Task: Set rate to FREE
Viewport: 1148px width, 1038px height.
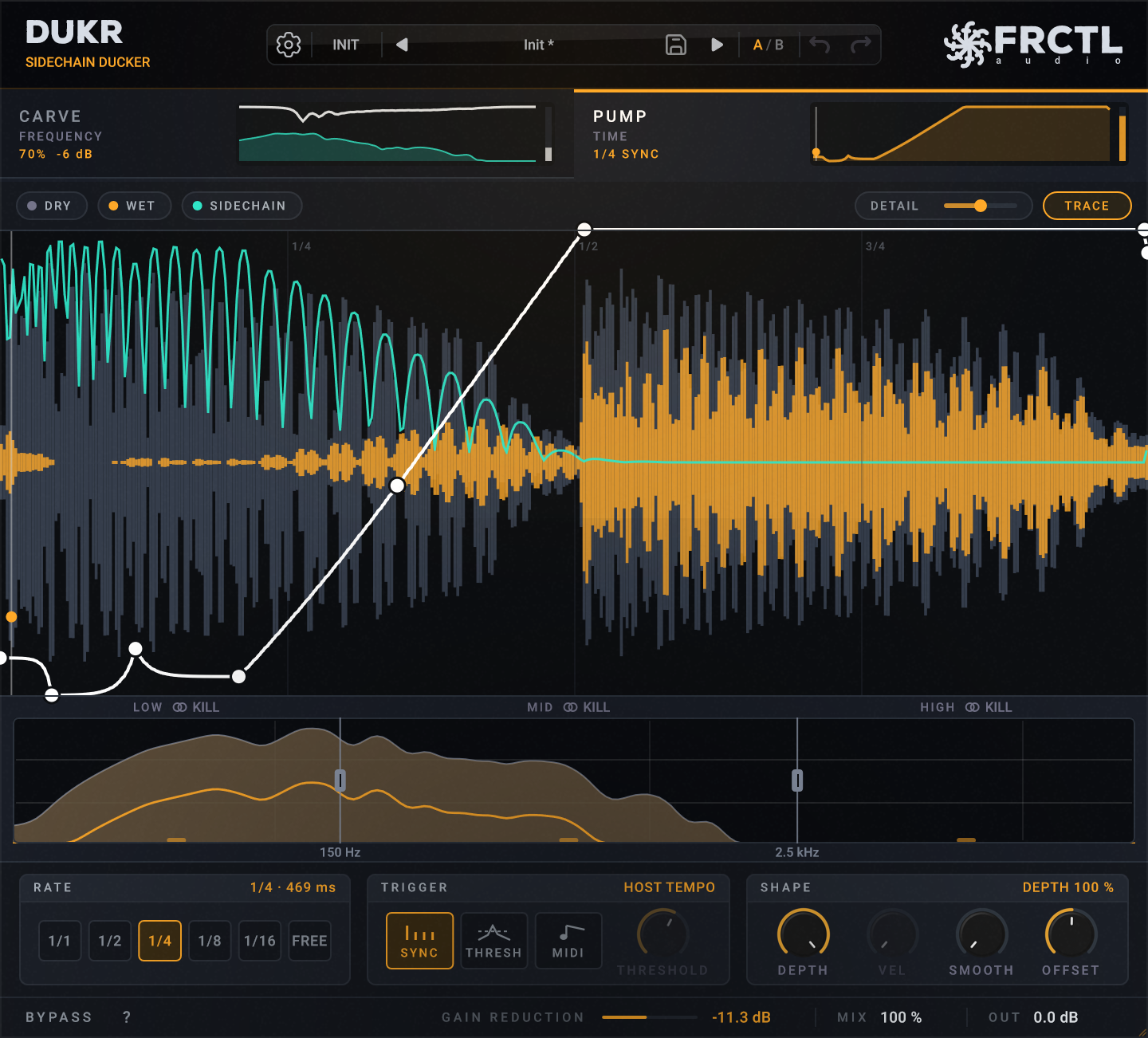Action: pos(309,941)
